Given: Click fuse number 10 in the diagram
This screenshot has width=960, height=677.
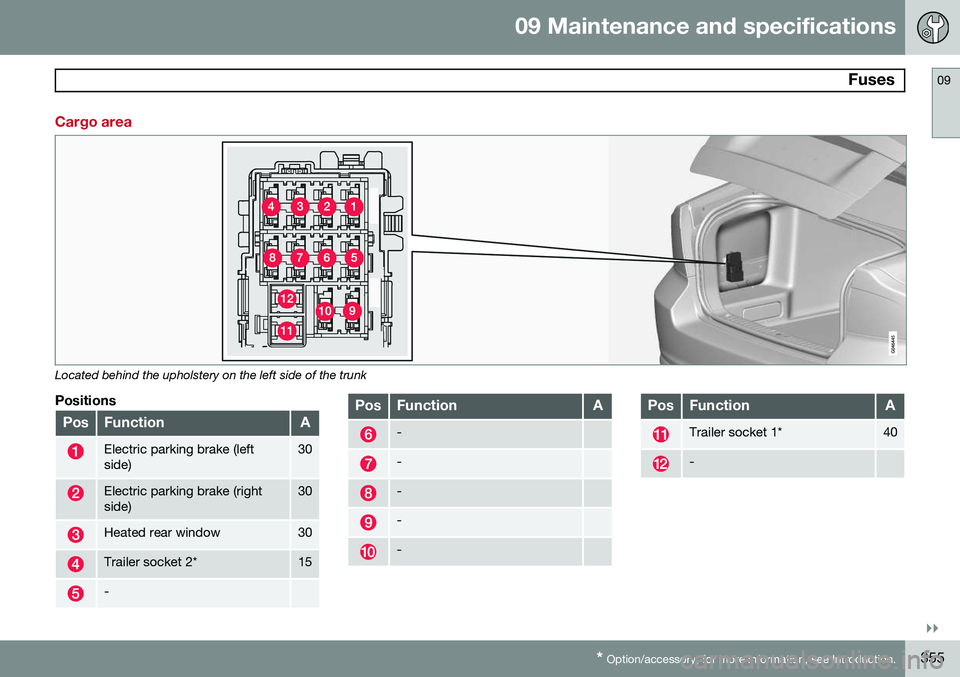Looking at the screenshot, I should 324,311.
